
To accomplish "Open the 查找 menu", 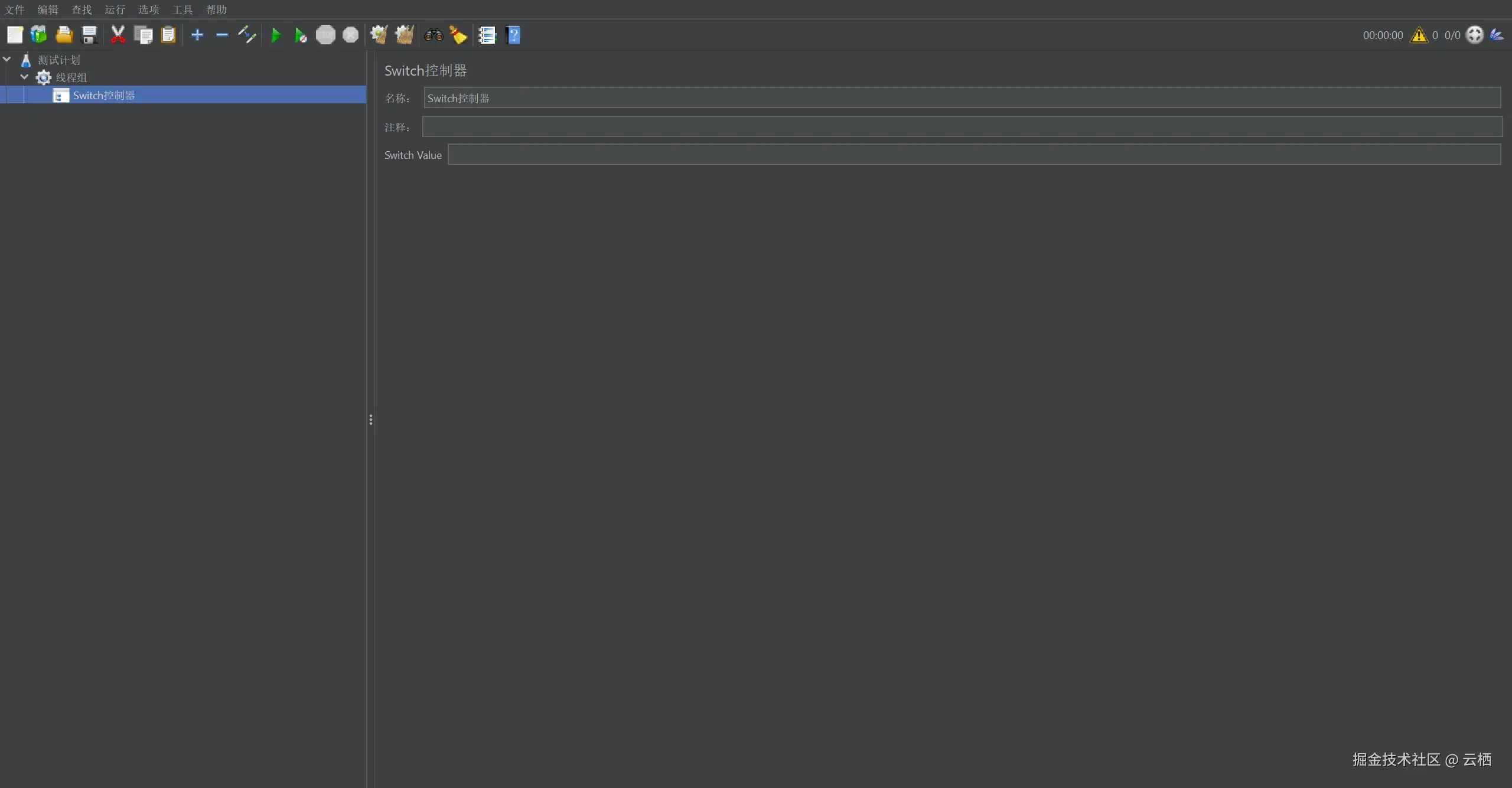I will [82, 9].
